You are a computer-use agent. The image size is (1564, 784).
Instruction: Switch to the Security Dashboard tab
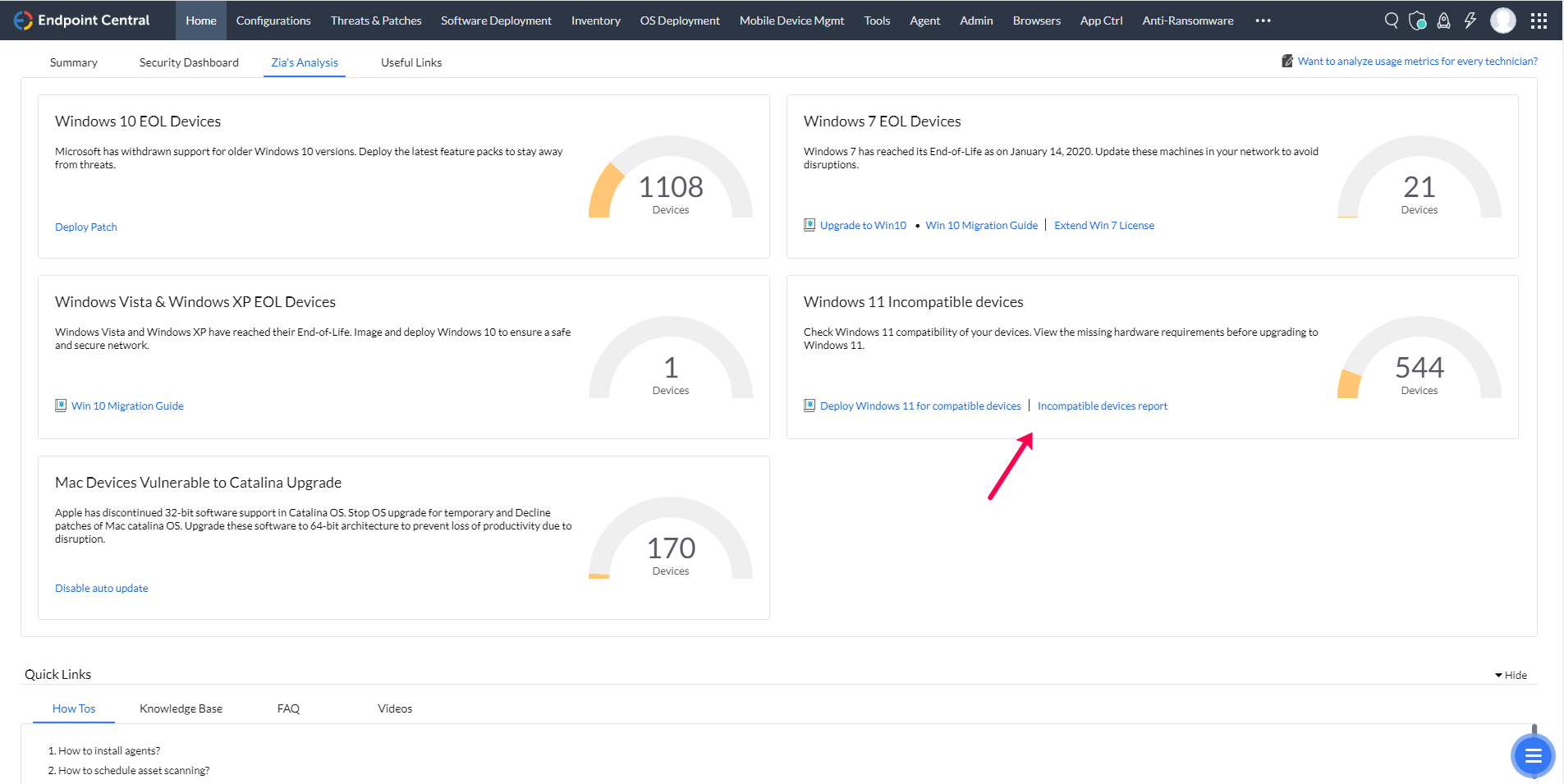pos(189,62)
